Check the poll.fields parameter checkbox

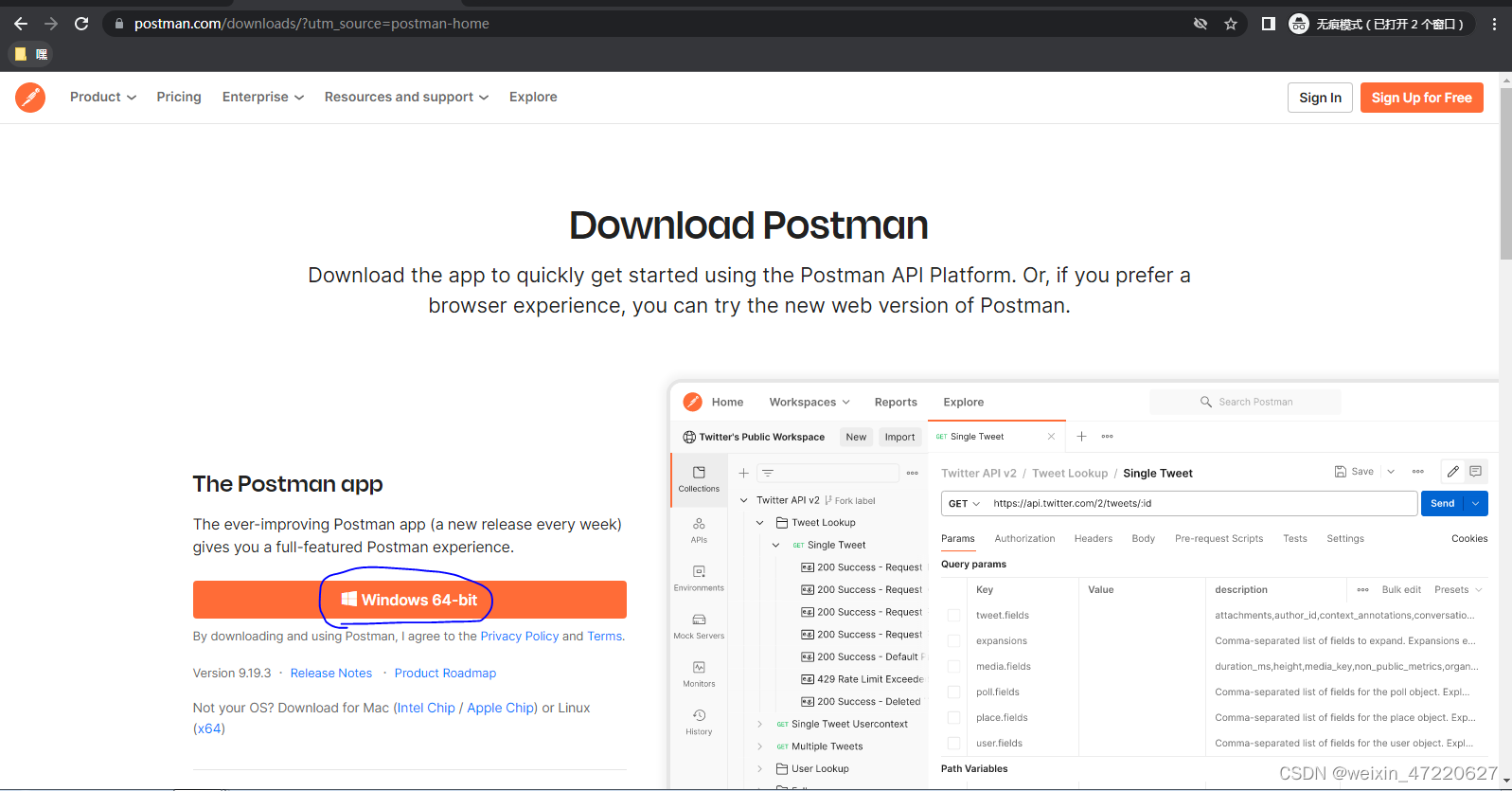954,692
